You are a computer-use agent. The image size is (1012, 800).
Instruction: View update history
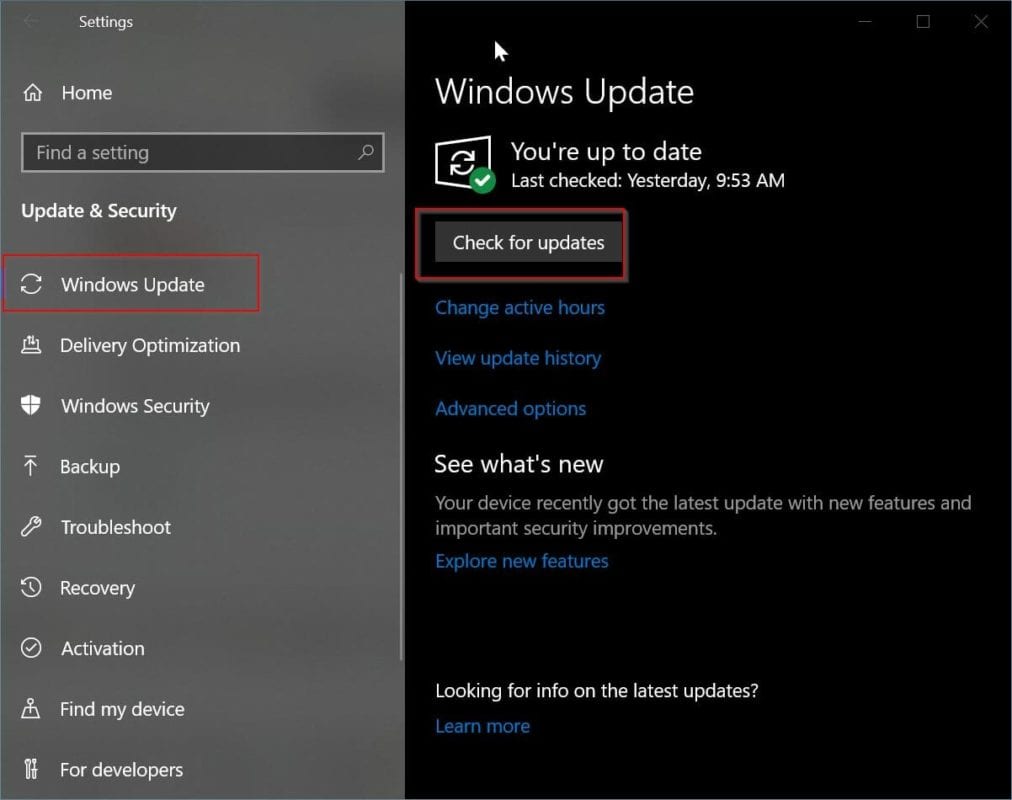click(x=518, y=358)
